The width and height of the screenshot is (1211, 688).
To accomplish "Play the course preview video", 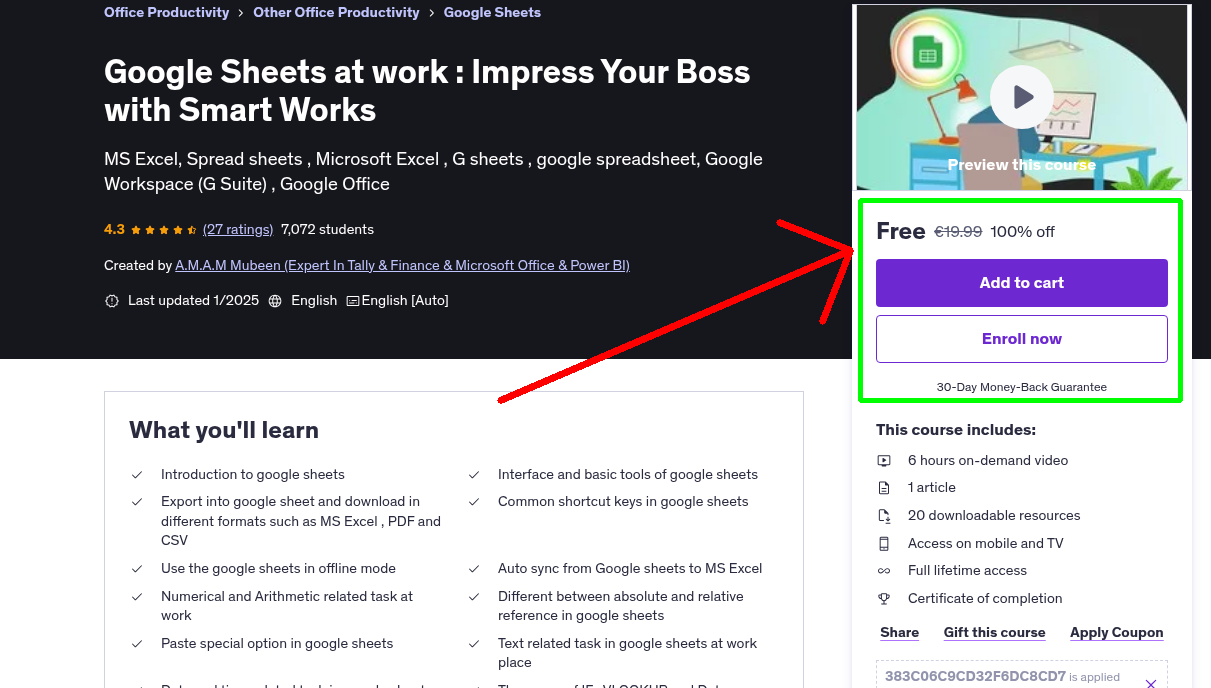I will pos(1022,97).
